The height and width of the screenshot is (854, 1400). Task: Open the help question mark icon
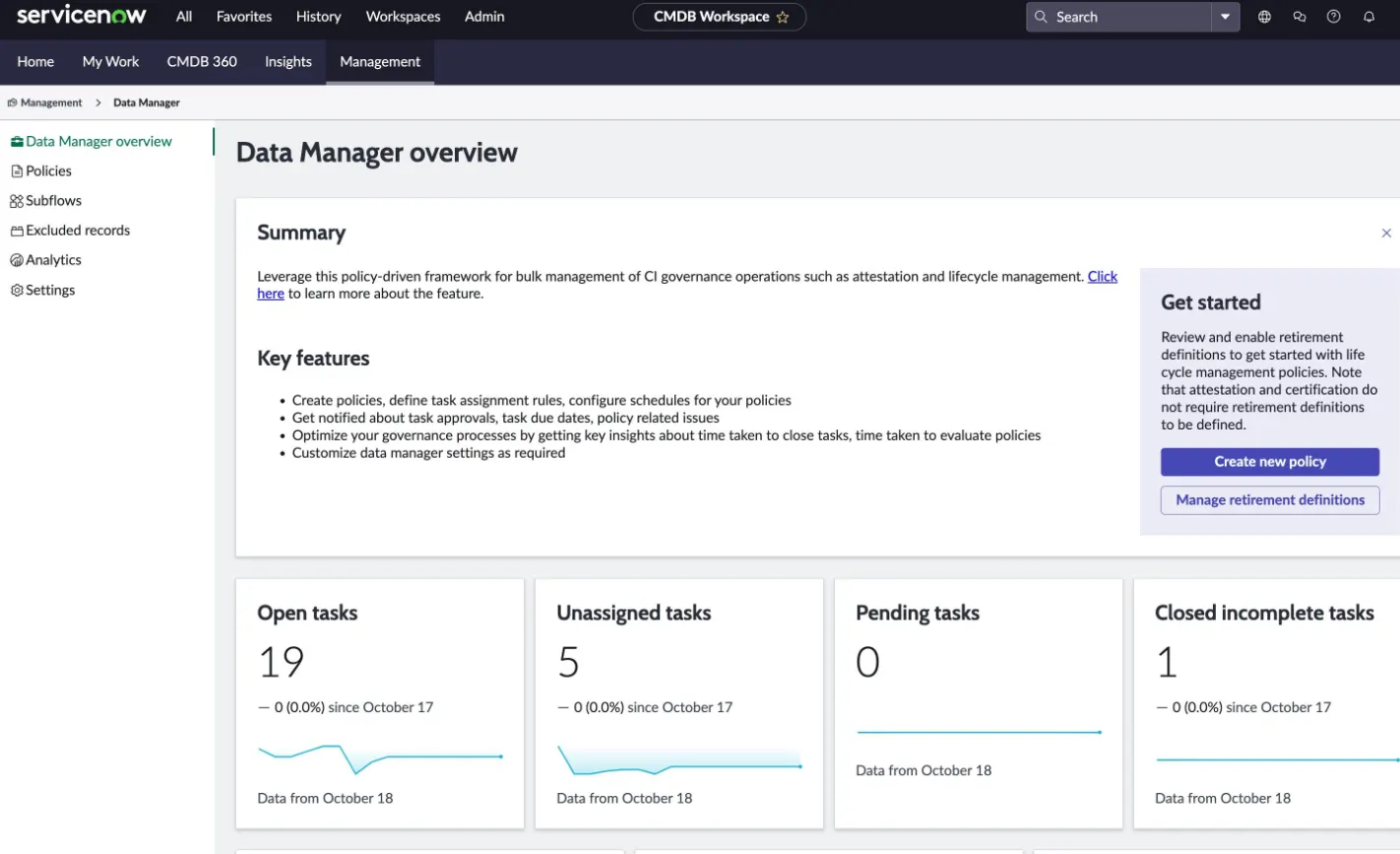pyautogui.click(x=1334, y=17)
